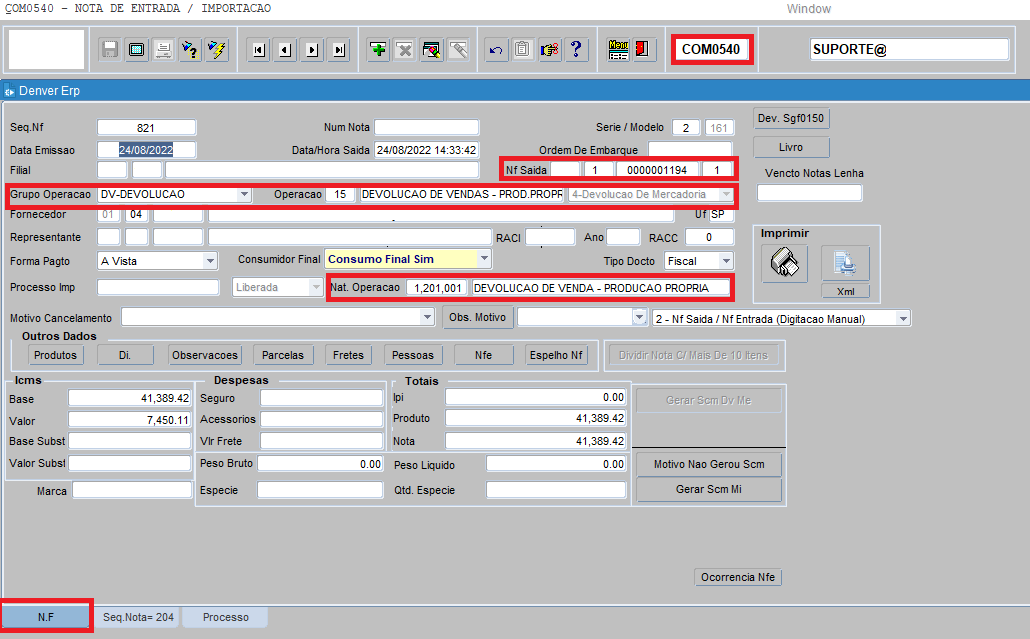Expand the Forma Pagto dropdown
This screenshot has height=639, width=1030.
tap(210, 261)
